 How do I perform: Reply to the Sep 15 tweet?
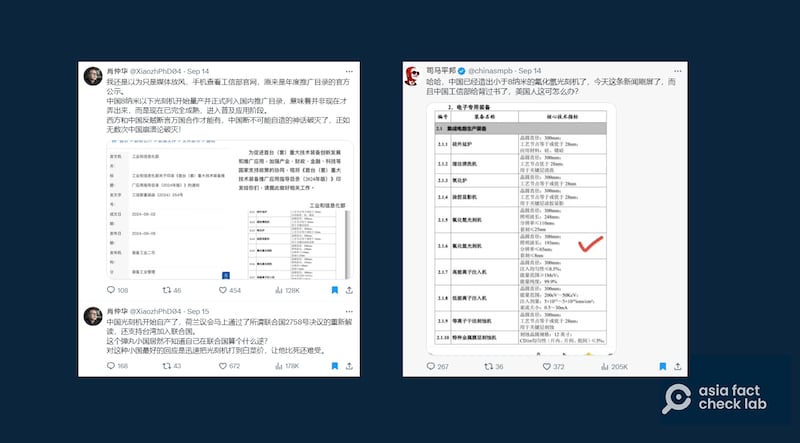point(112,366)
